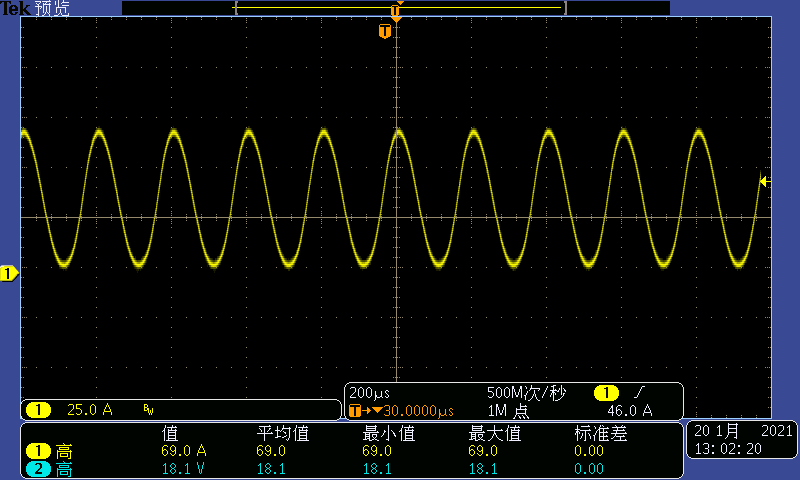Screen dimensions: 800x480
Task: Click the channel 1 ground reference marker
Action: click(9, 273)
